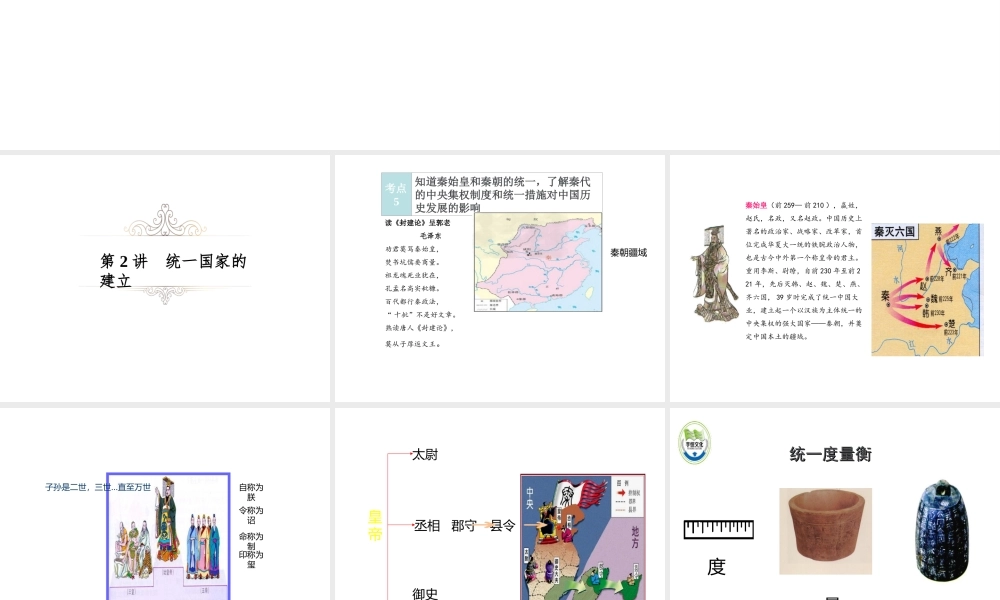Screen dimensions: 1000x600
Task: Click the 子孙是二世，三世...直至万世 text
Action: [98, 487]
